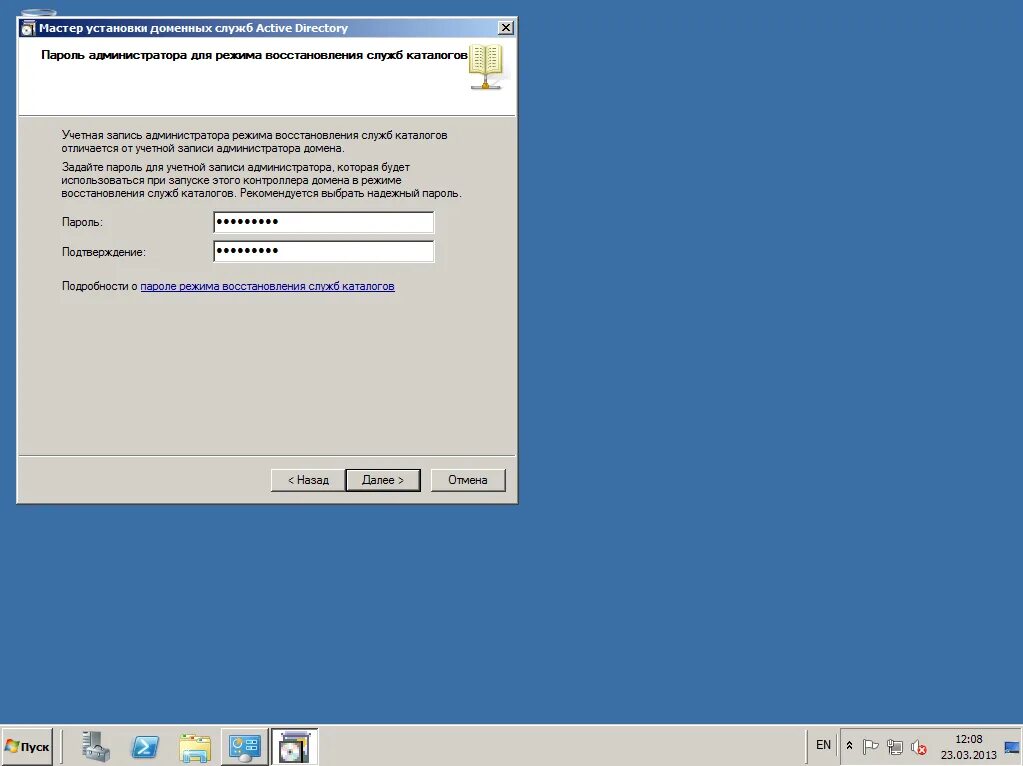Open the пароле режима восстановления служб каталогов link
This screenshot has width=1023, height=766.
[267, 286]
